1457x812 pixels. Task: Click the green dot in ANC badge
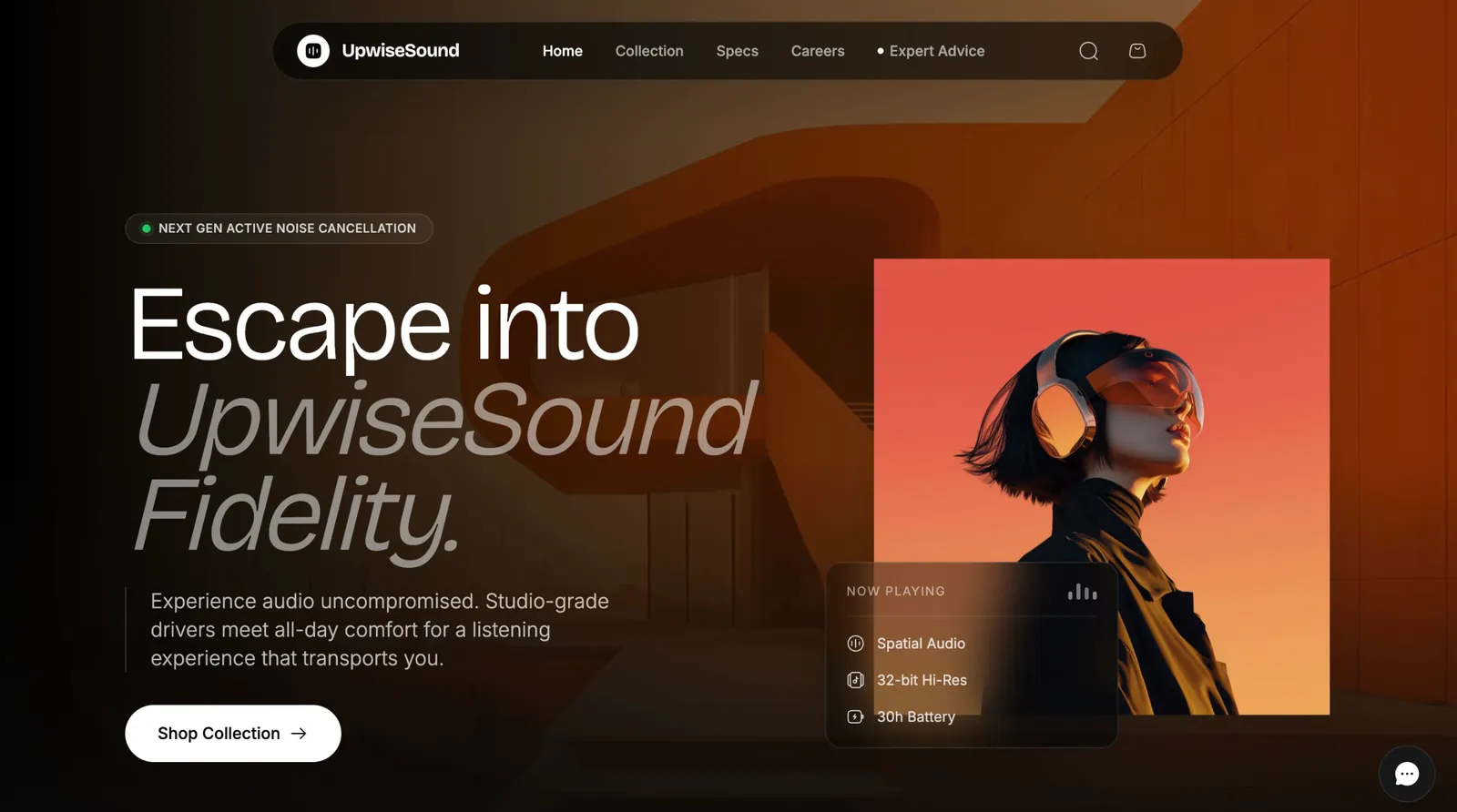click(x=147, y=228)
